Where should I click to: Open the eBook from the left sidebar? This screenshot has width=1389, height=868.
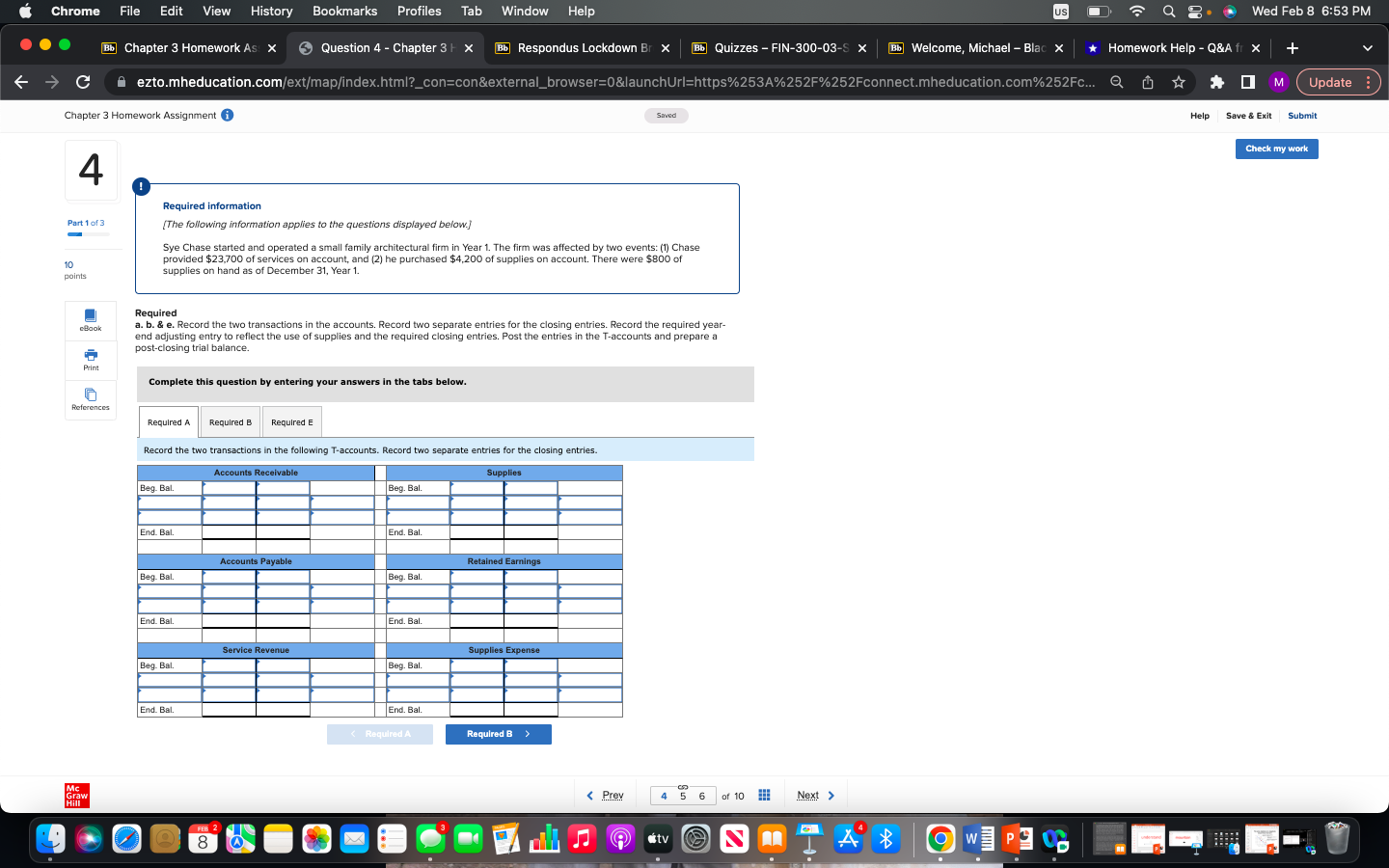pos(90,320)
